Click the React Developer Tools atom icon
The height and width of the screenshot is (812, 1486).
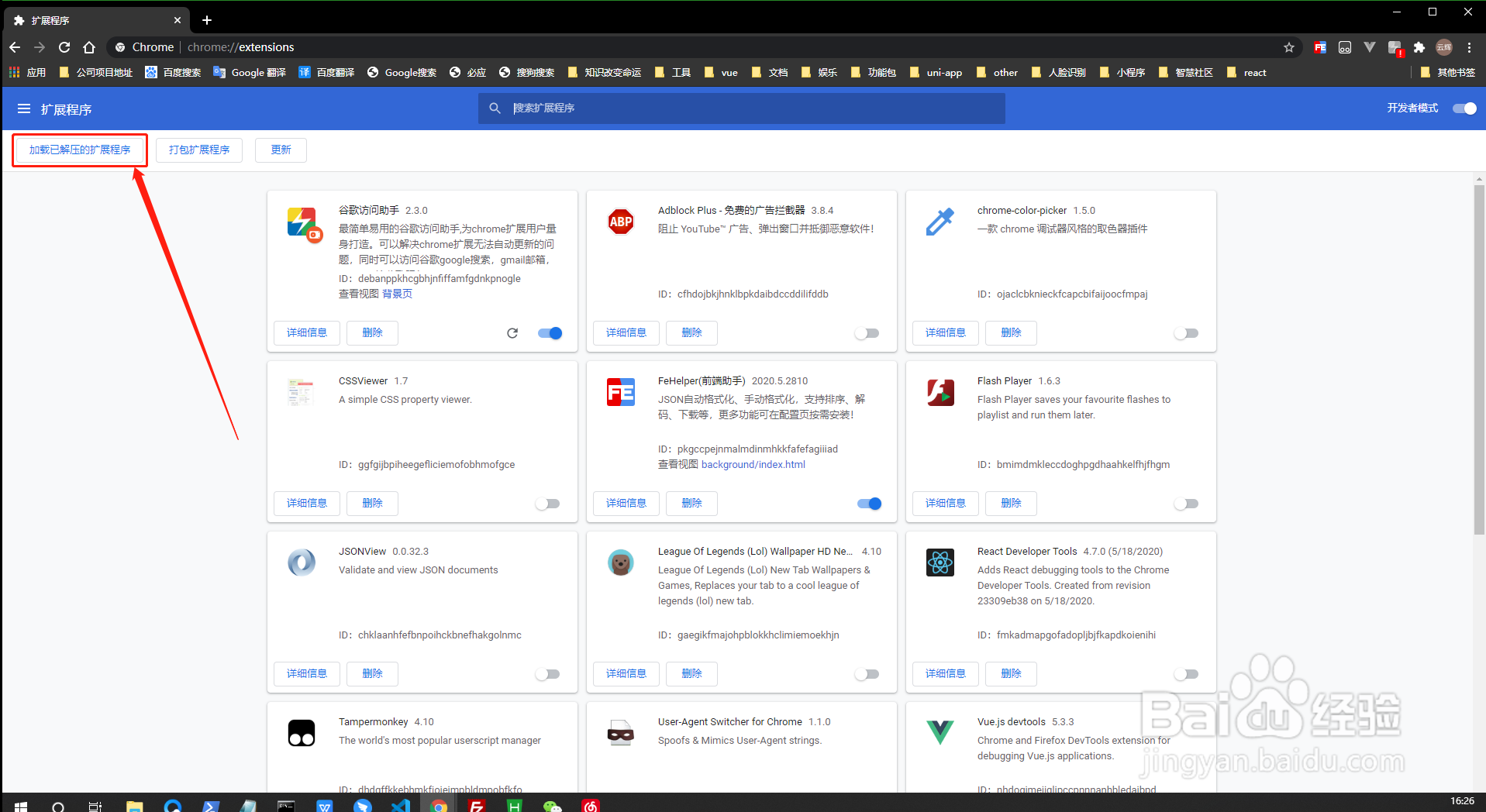pyautogui.click(x=940, y=563)
